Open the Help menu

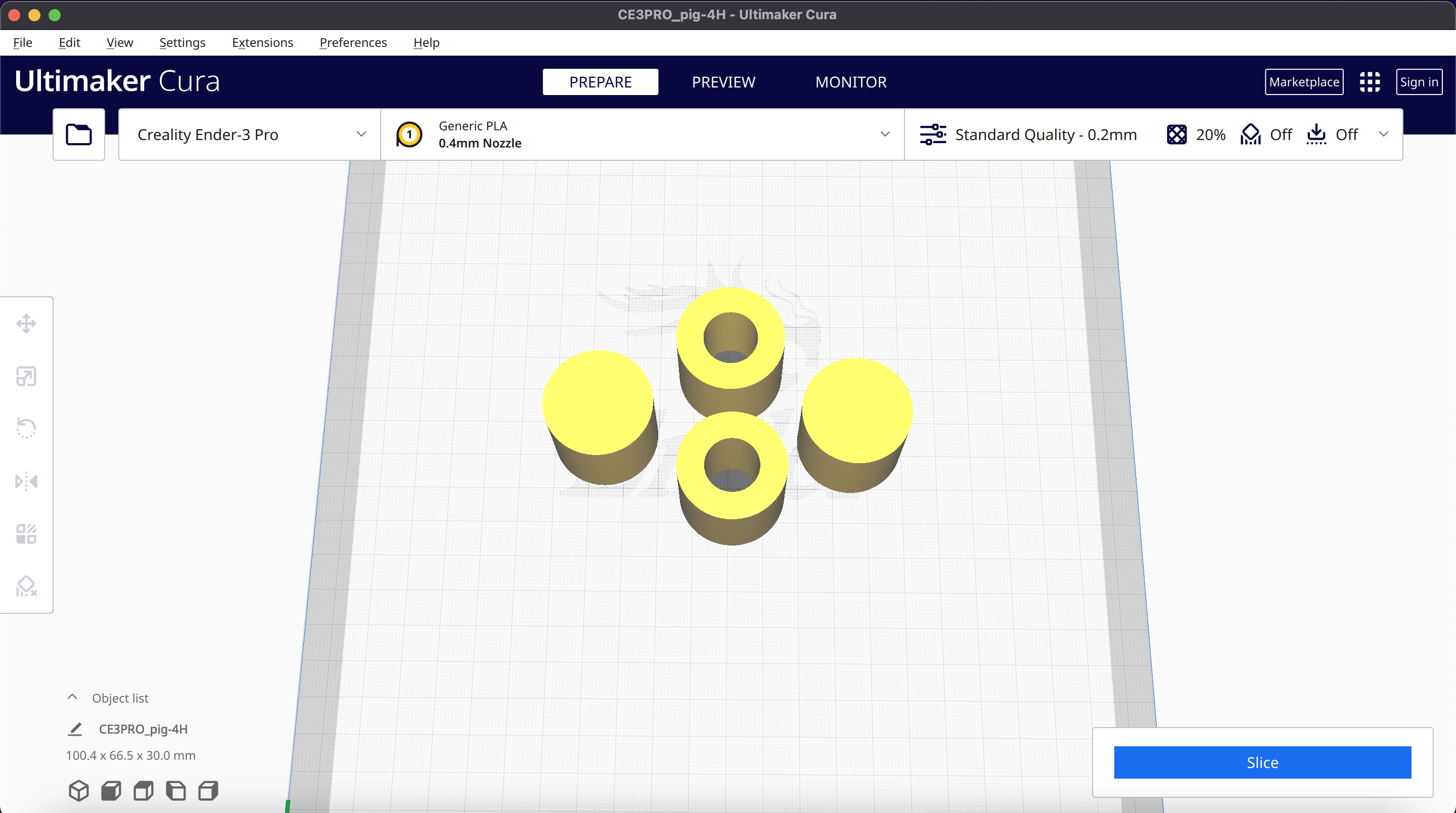(x=426, y=42)
